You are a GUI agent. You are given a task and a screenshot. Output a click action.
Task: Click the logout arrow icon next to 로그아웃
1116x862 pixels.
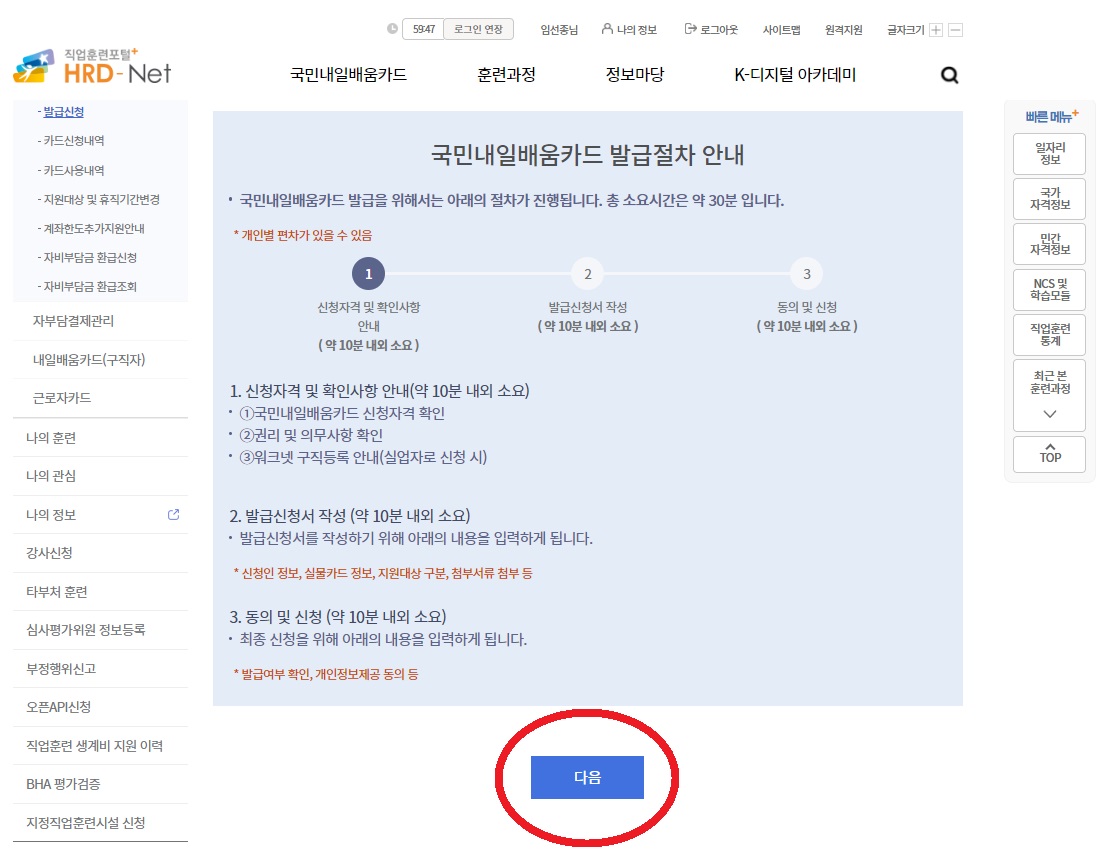click(x=689, y=30)
